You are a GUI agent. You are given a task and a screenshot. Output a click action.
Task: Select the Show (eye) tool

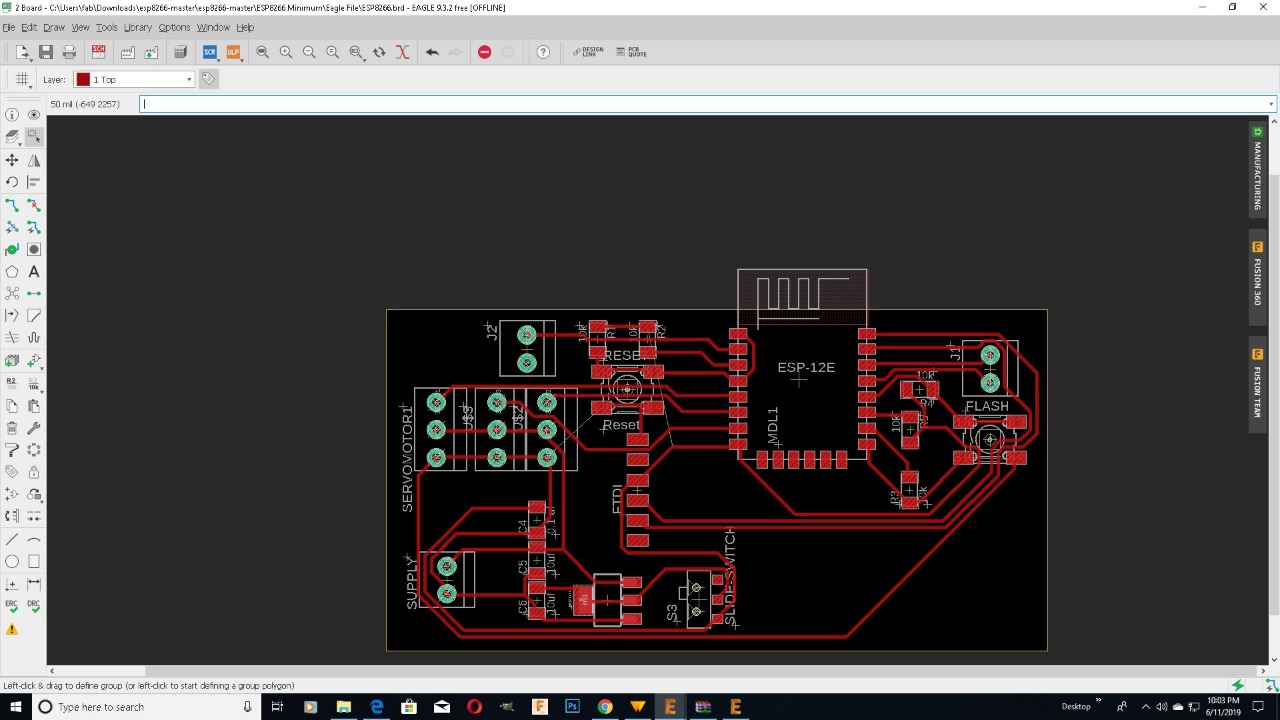click(x=34, y=115)
